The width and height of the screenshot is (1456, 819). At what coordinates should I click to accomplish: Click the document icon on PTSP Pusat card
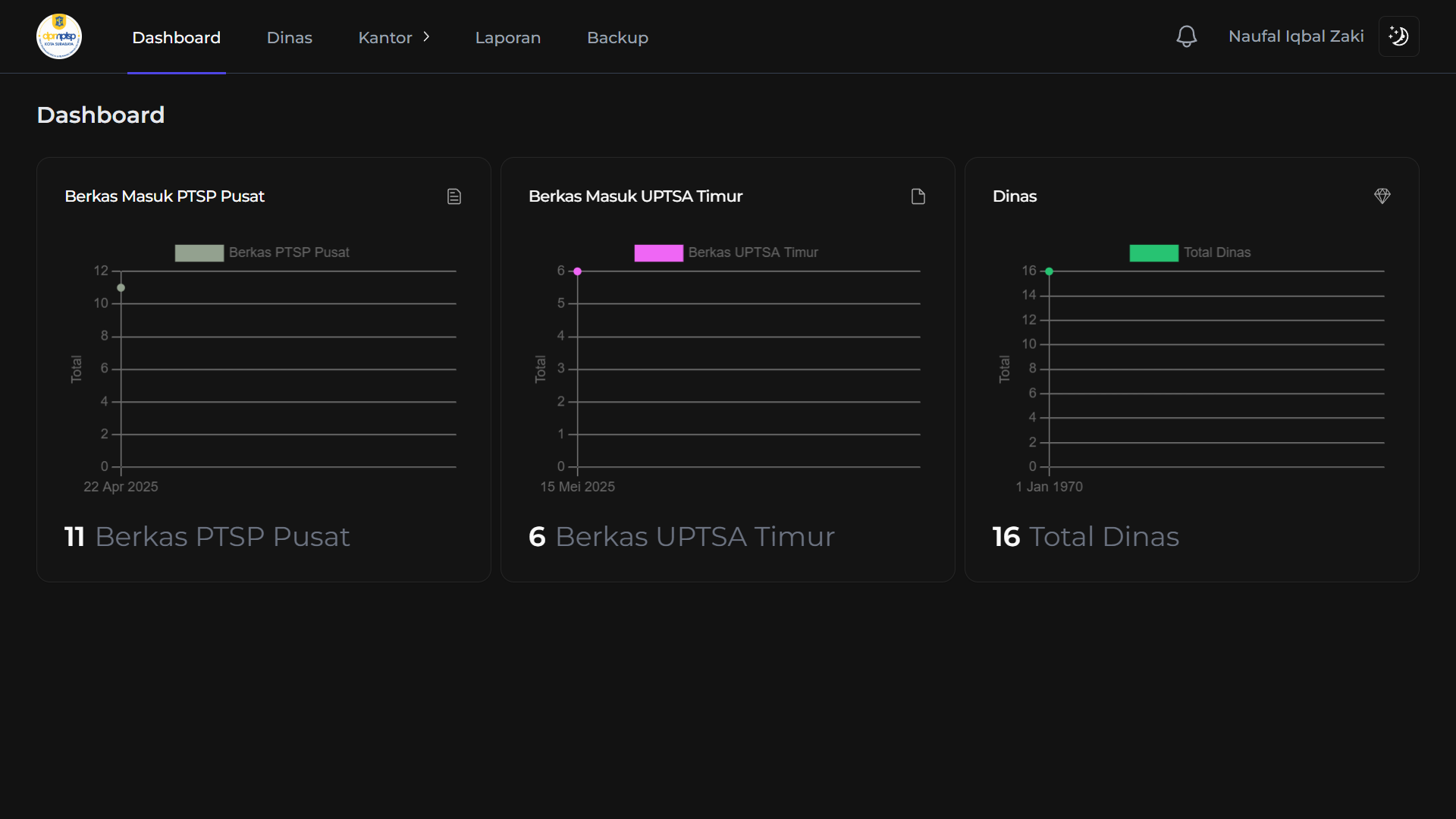(x=454, y=196)
